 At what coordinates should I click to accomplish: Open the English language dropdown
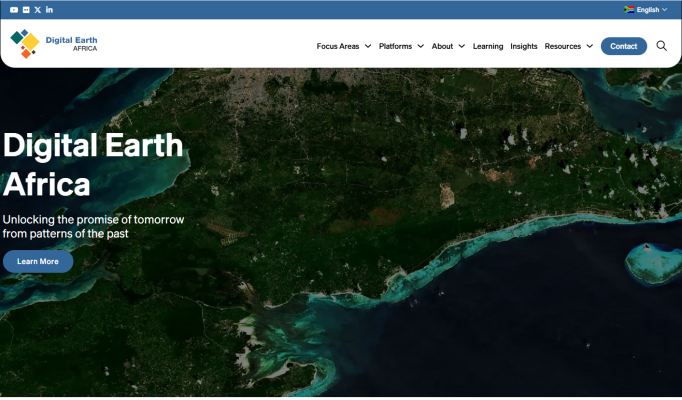tap(645, 10)
